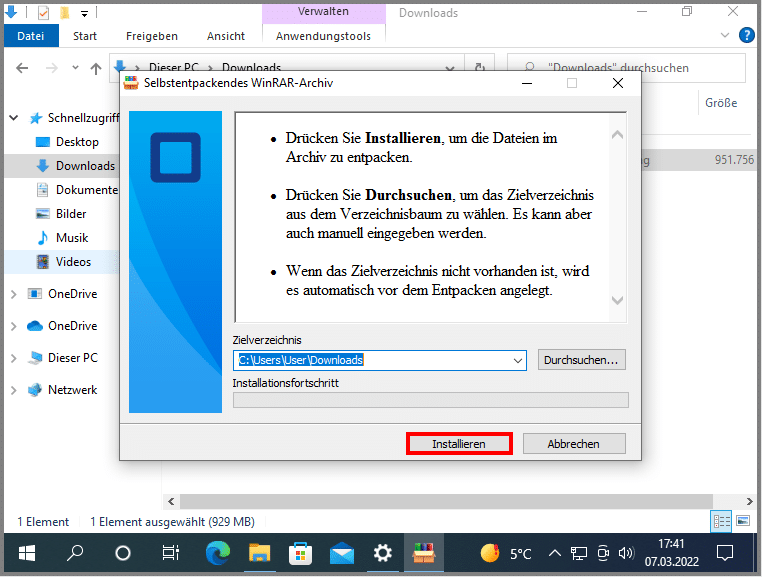
Task: Open the Mail app from taskbar
Action: [342, 553]
